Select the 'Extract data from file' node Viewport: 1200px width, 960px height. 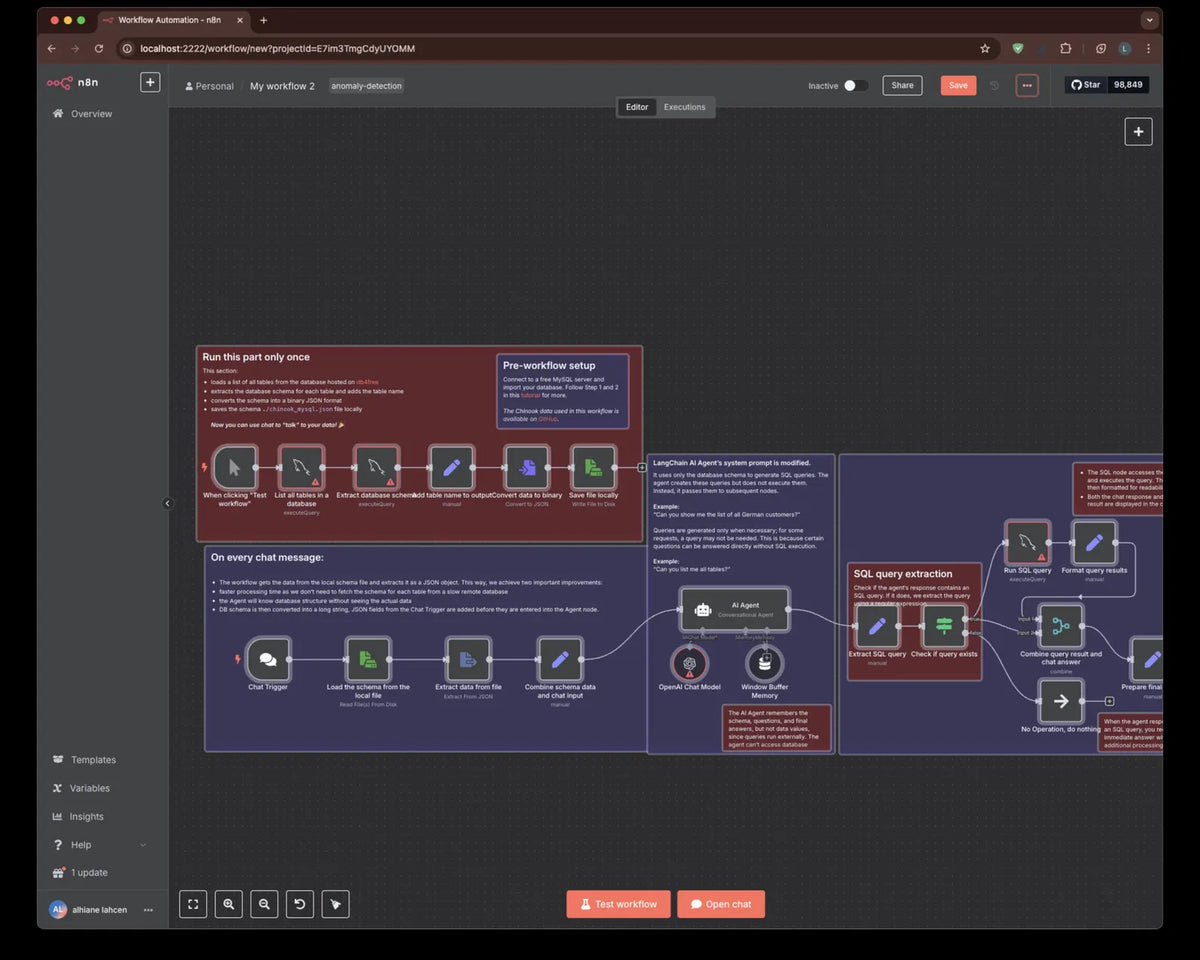[x=468, y=659]
